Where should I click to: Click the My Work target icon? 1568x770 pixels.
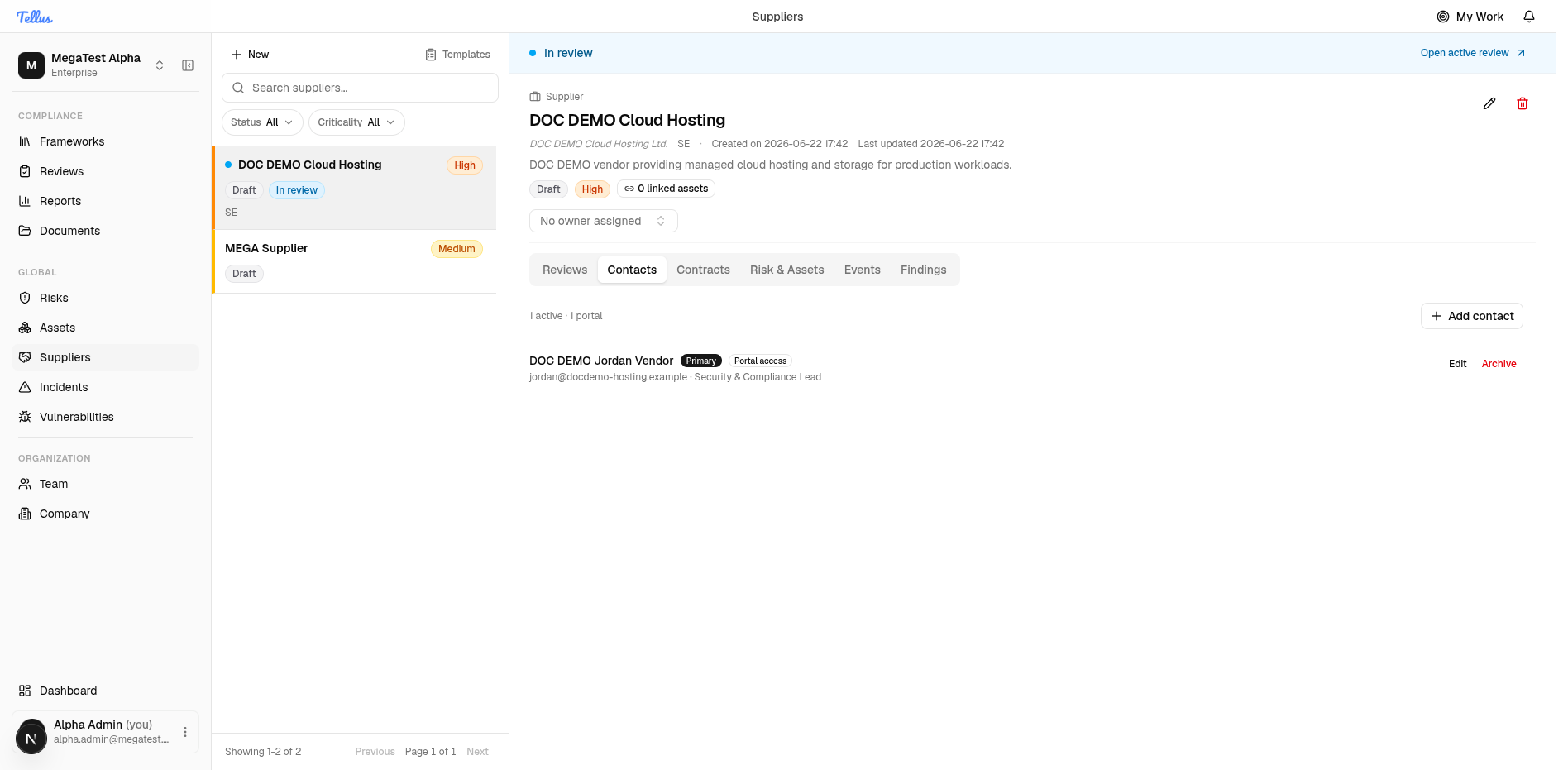(1443, 17)
